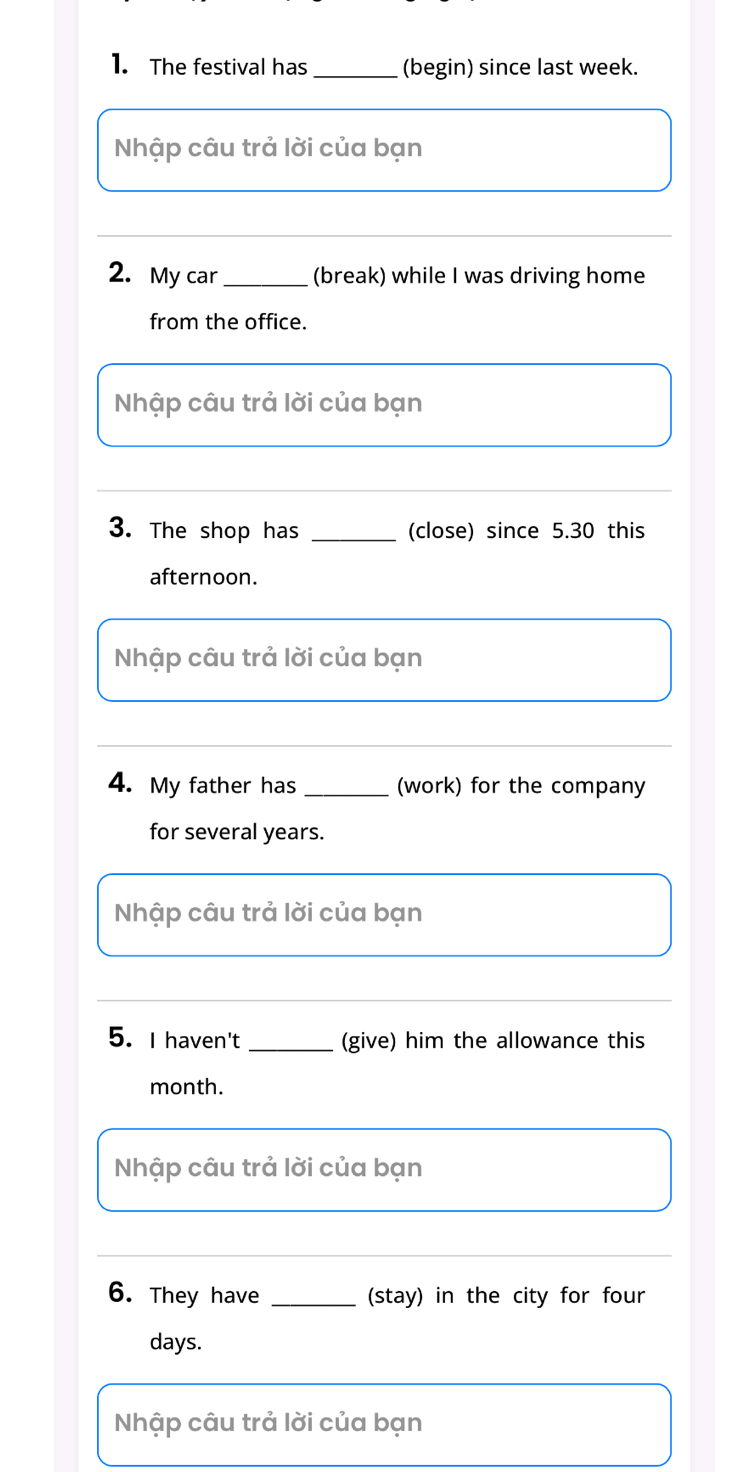Click the "(break)" verb hint
The height and width of the screenshot is (1472, 750).
349,276
